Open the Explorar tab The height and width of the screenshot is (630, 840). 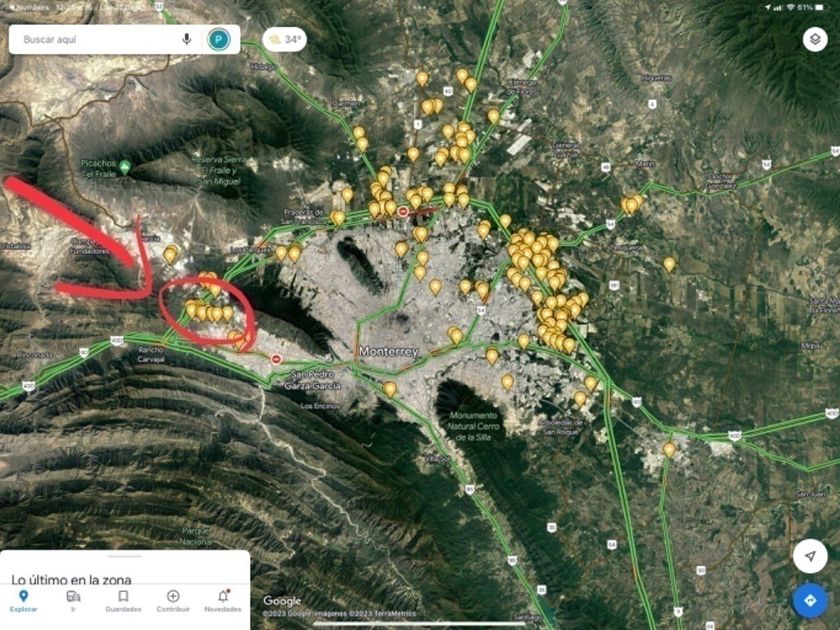24,601
